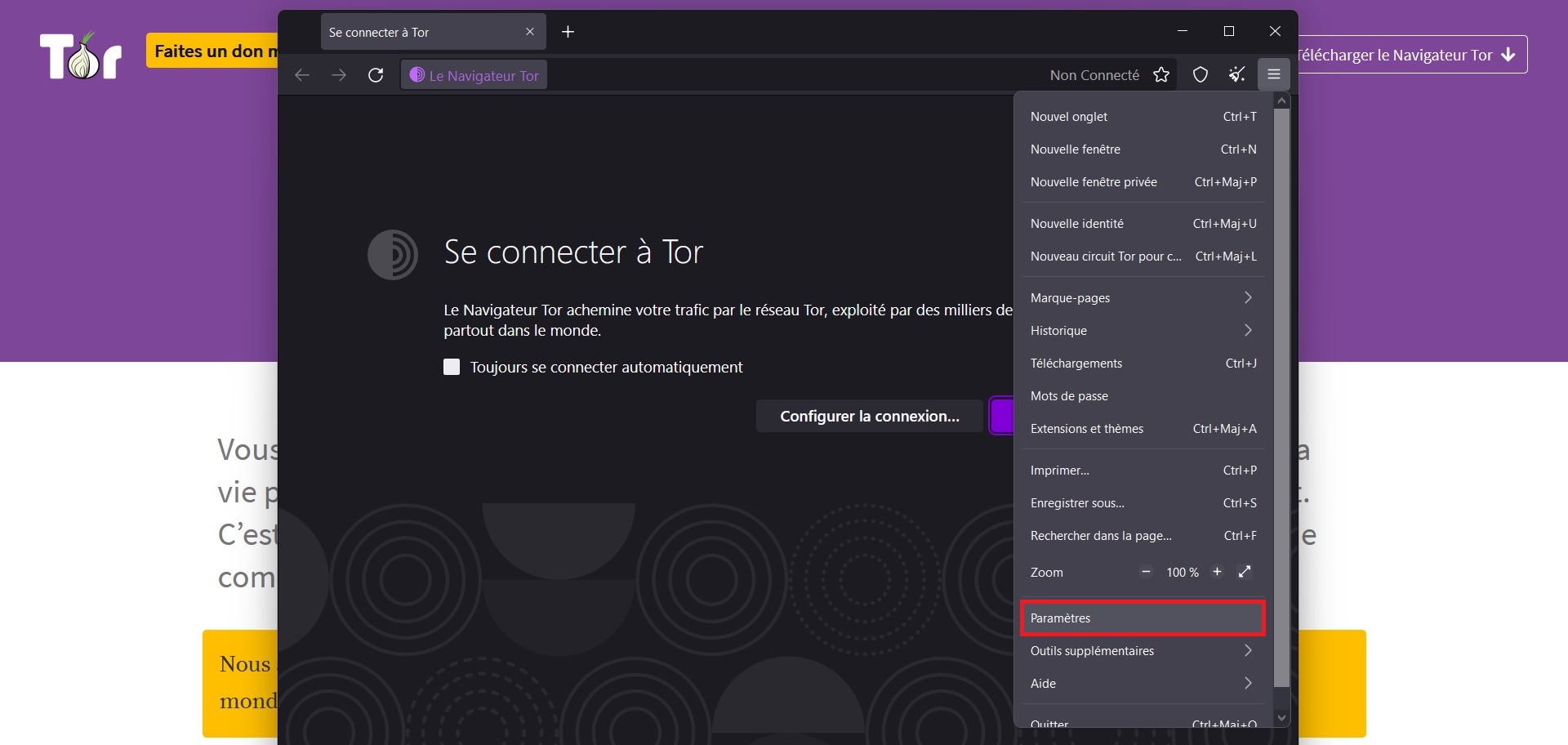
Task: Open the shield security level icon
Action: pyautogui.click(x=1200, y=75)
